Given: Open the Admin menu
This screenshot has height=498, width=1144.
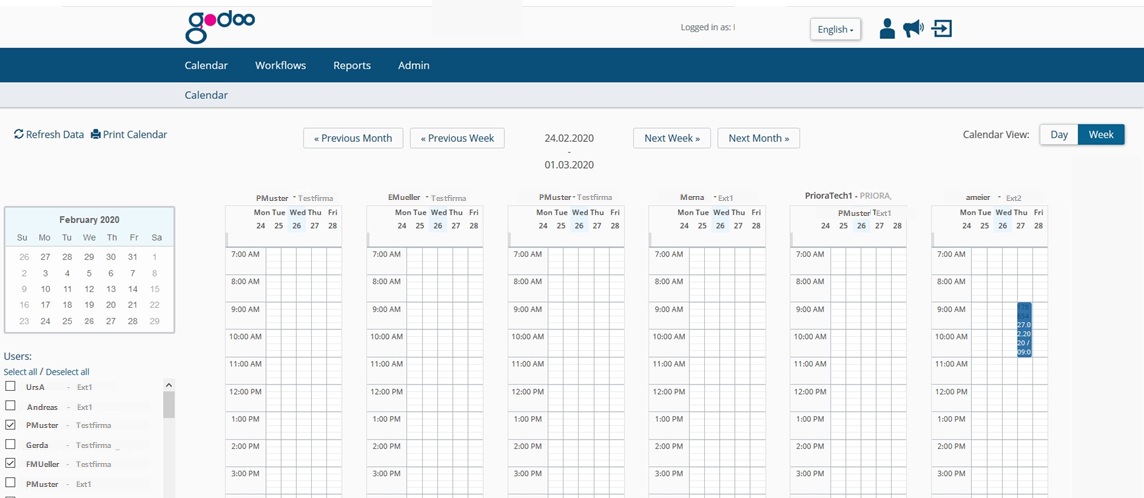Looking at the screenshot, I should coord(414,65).
